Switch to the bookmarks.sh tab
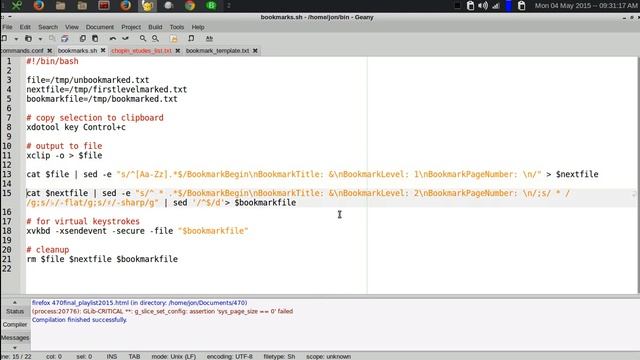 pos(77,51)
